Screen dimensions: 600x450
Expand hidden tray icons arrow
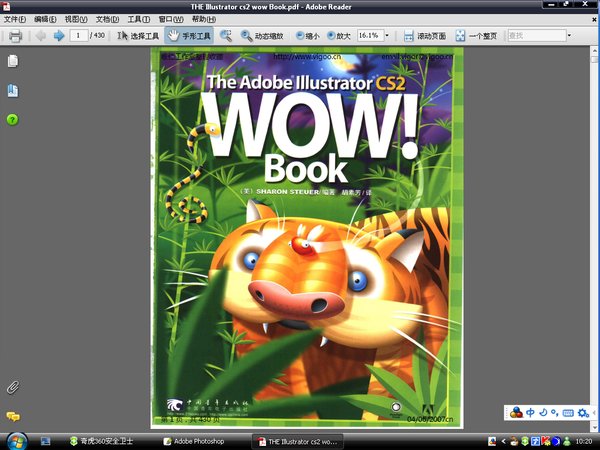coord(503,442)
